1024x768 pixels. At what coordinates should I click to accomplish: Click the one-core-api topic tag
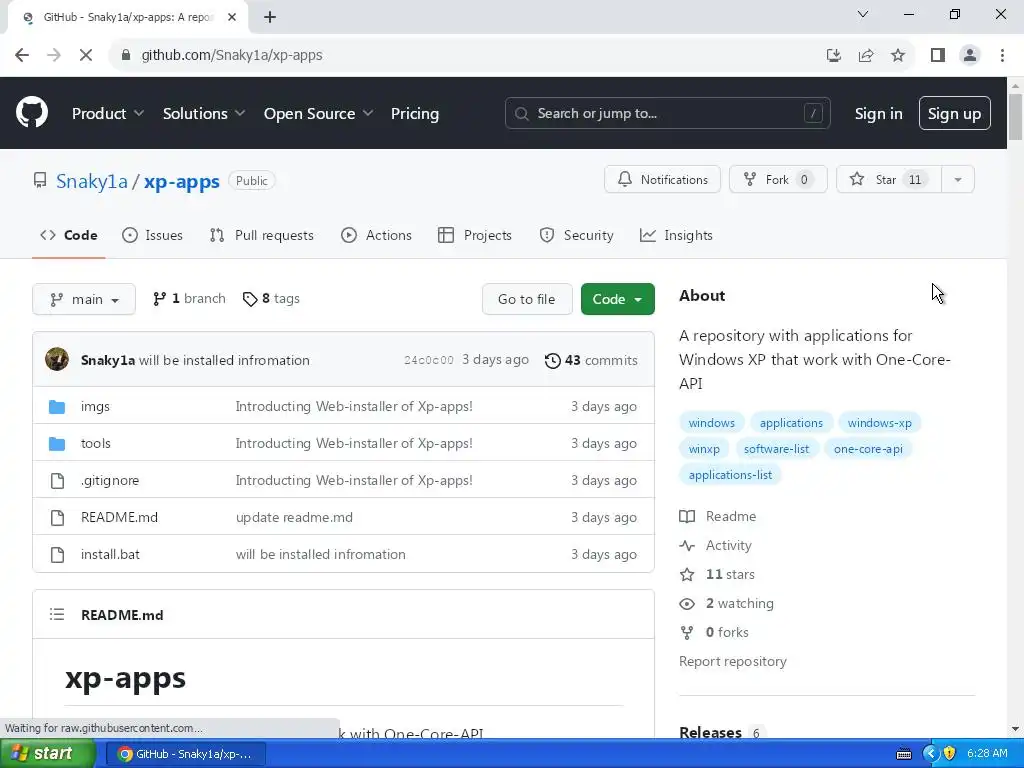[x=868, y=449]
